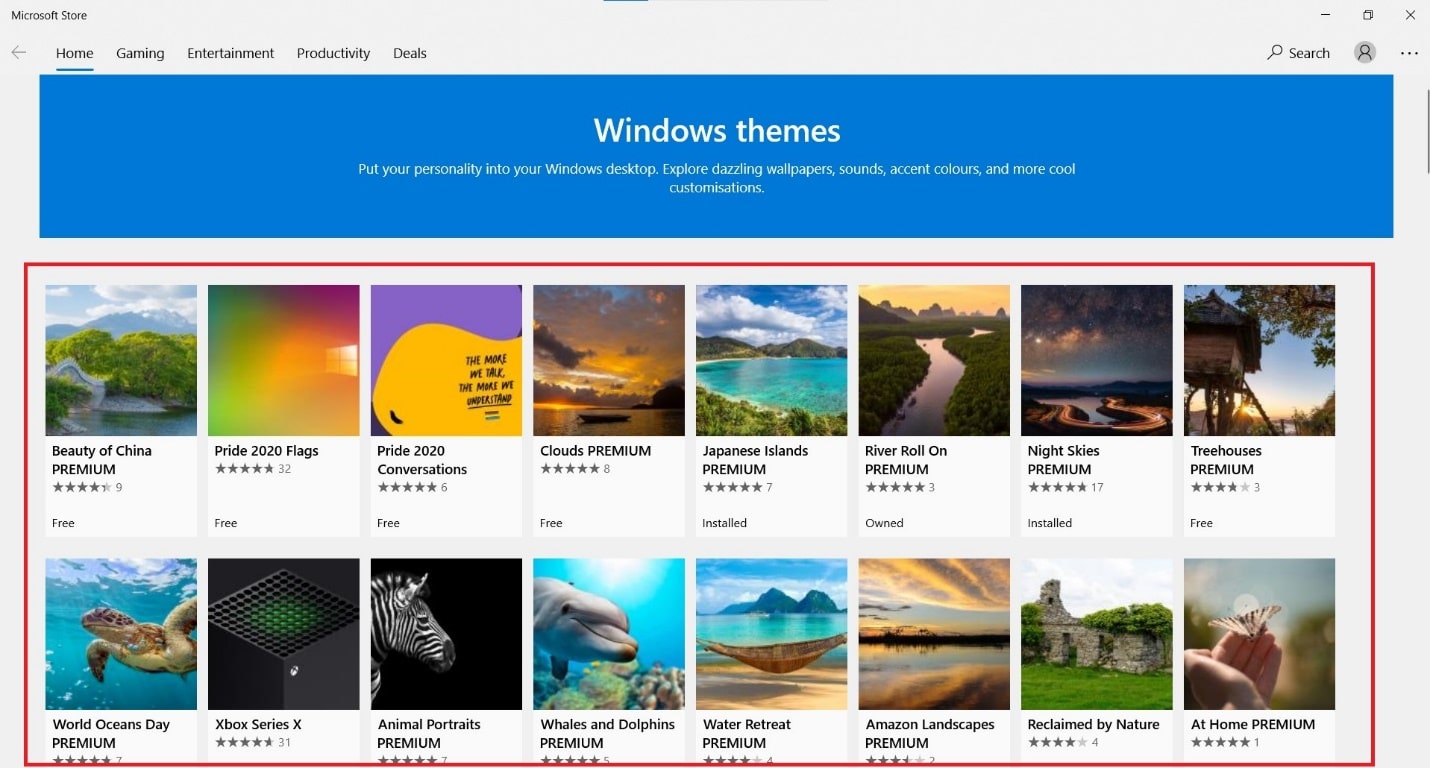This screenshot has width=1430, height=768.
Task: Open the Japanese Islands PREMIUM theme
Action: pos(771,360)
